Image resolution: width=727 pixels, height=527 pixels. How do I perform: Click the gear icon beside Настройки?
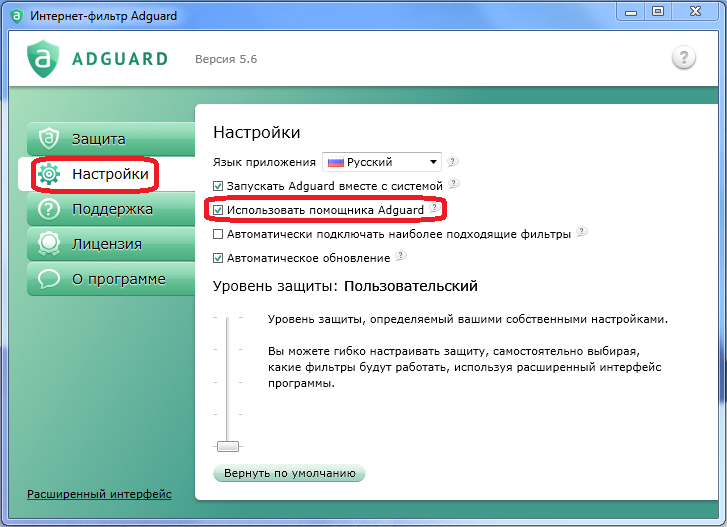49,174
